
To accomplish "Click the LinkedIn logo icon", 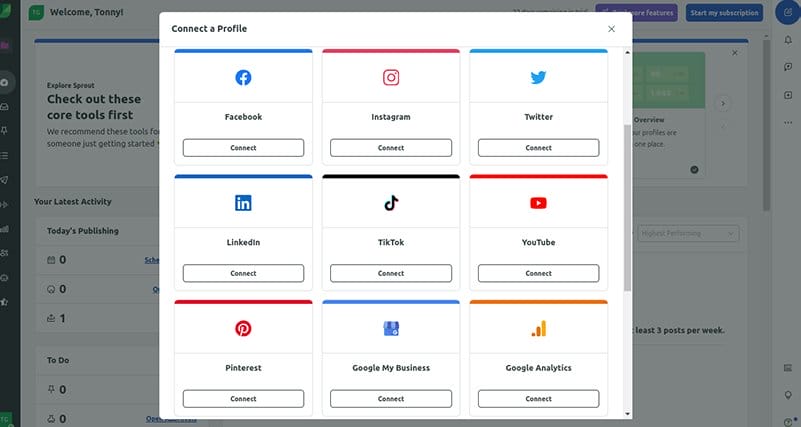I will click(243, 203).
